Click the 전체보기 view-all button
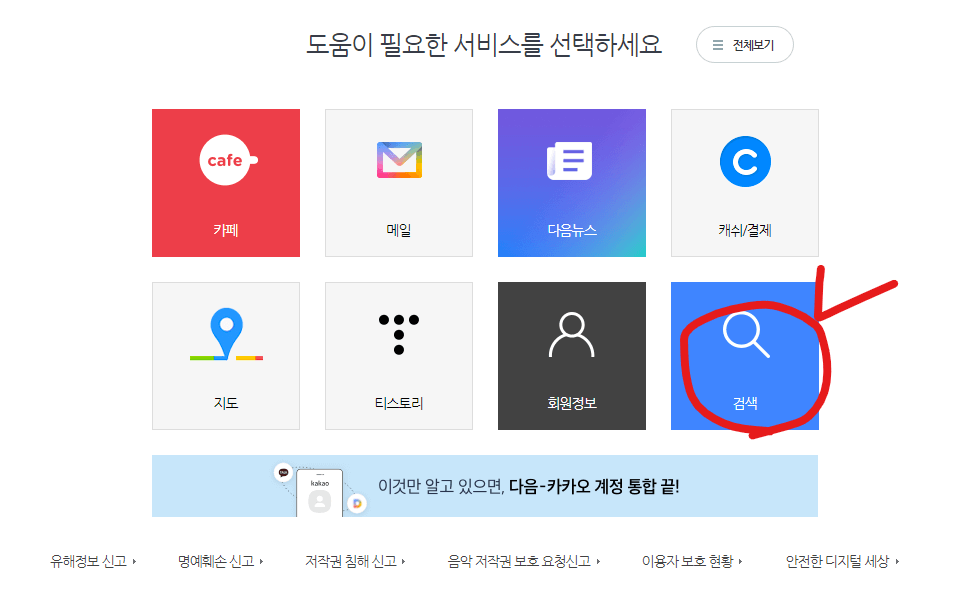Screen dimensions: 963x600 (744, 45)
